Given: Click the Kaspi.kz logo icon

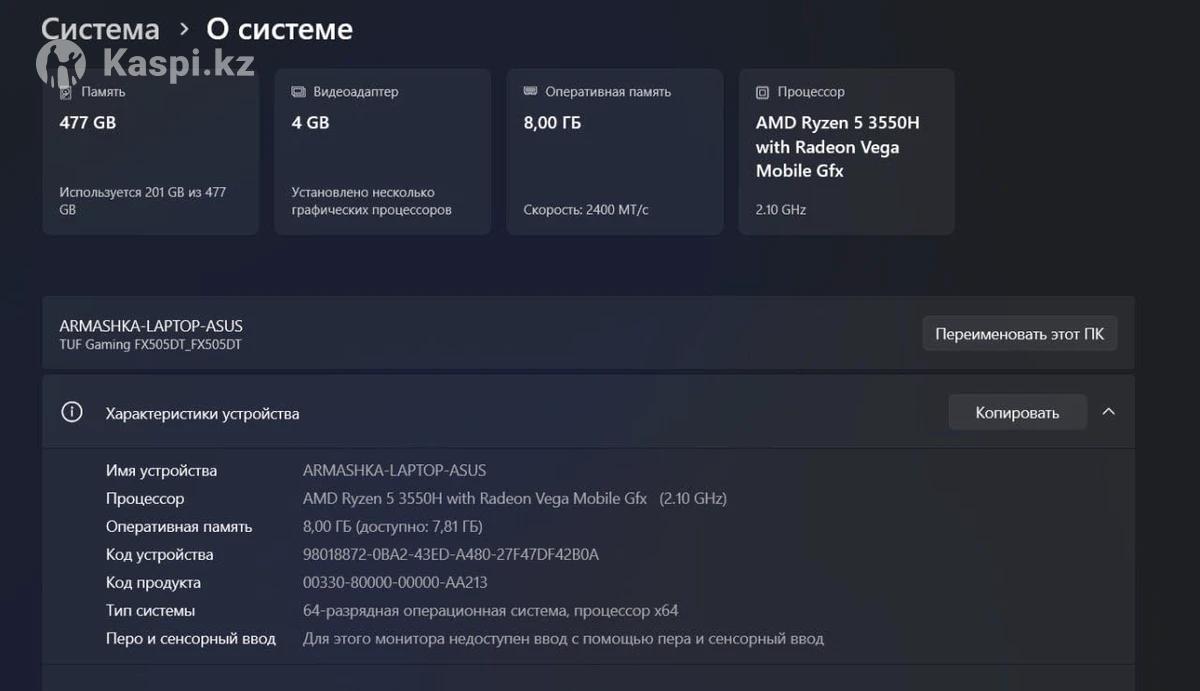Looking at the screenshot, I should pos(60,64).
